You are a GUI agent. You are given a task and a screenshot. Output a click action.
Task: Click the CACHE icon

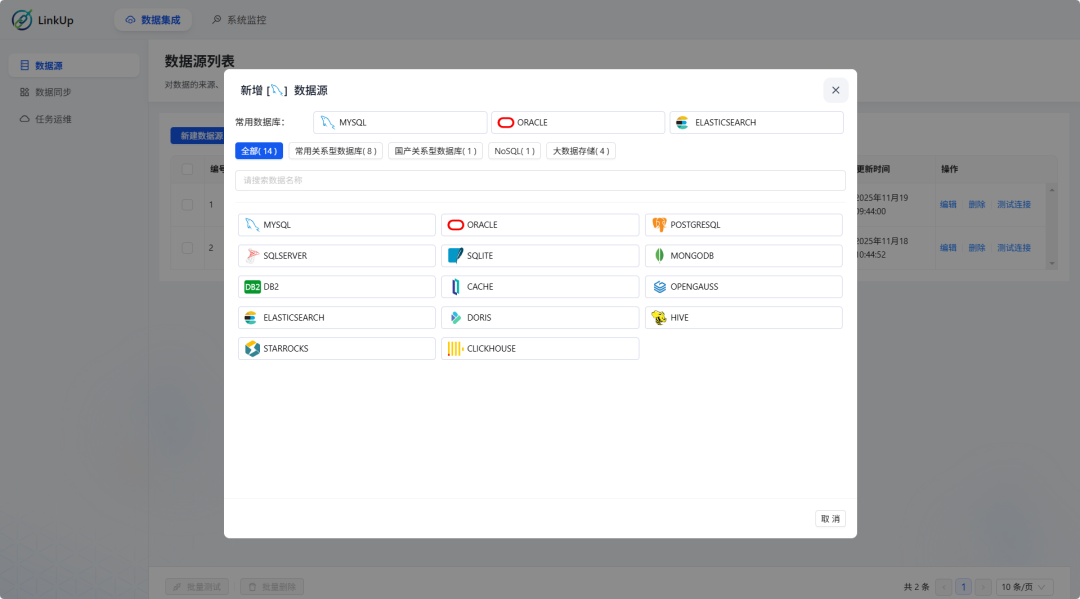[455, 286]
